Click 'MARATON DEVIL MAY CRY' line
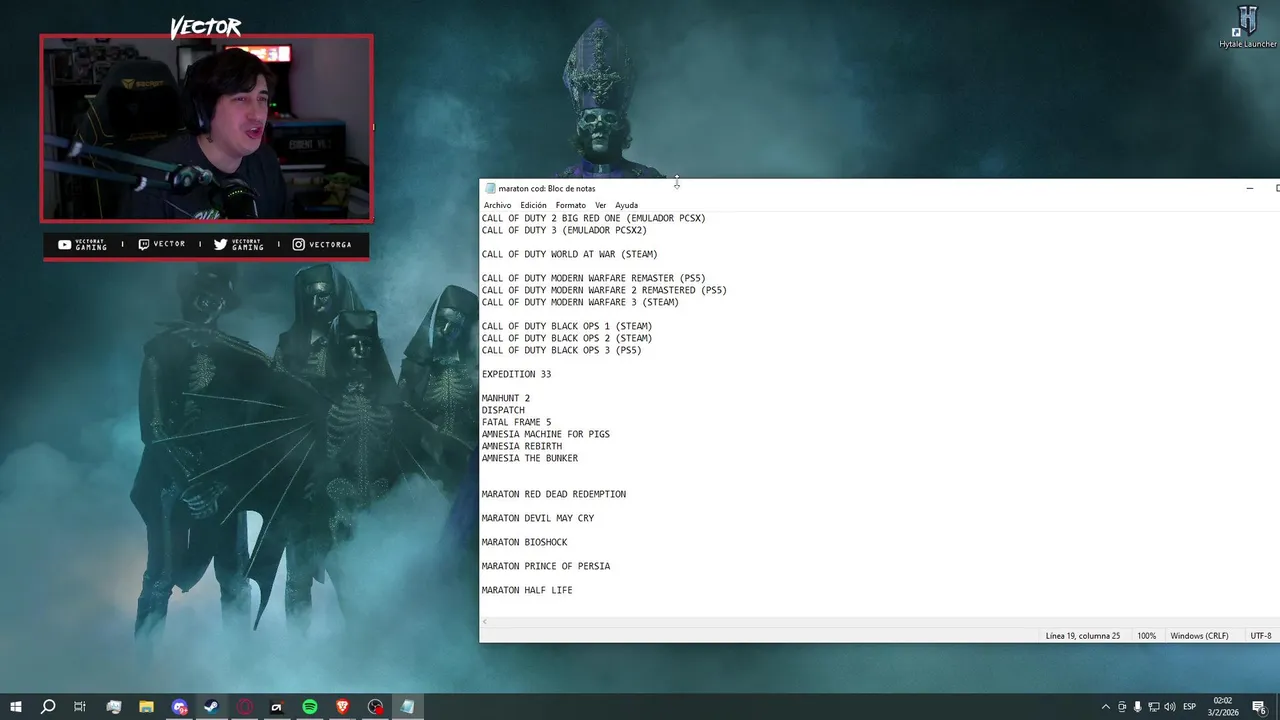1280x720 pixels. [x=537, y=518]
